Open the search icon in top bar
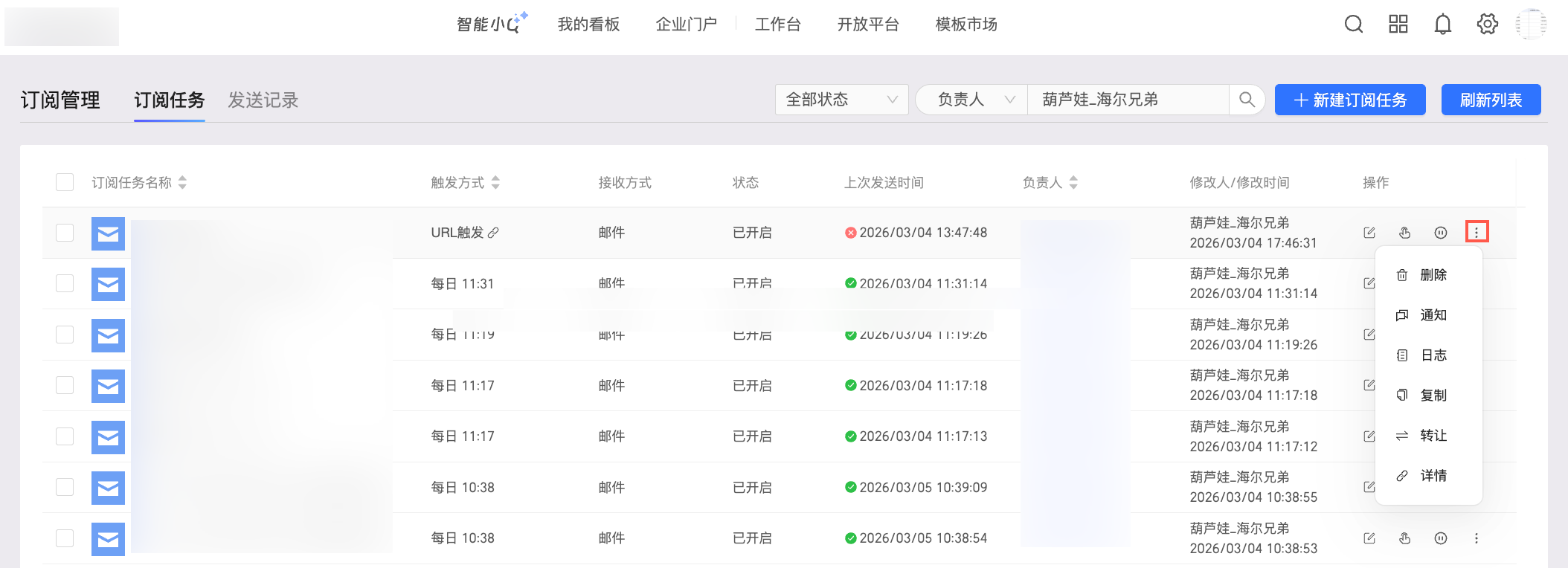Image resolution: width=1568 pixels, height=568 pixels. click(1354, 25)
